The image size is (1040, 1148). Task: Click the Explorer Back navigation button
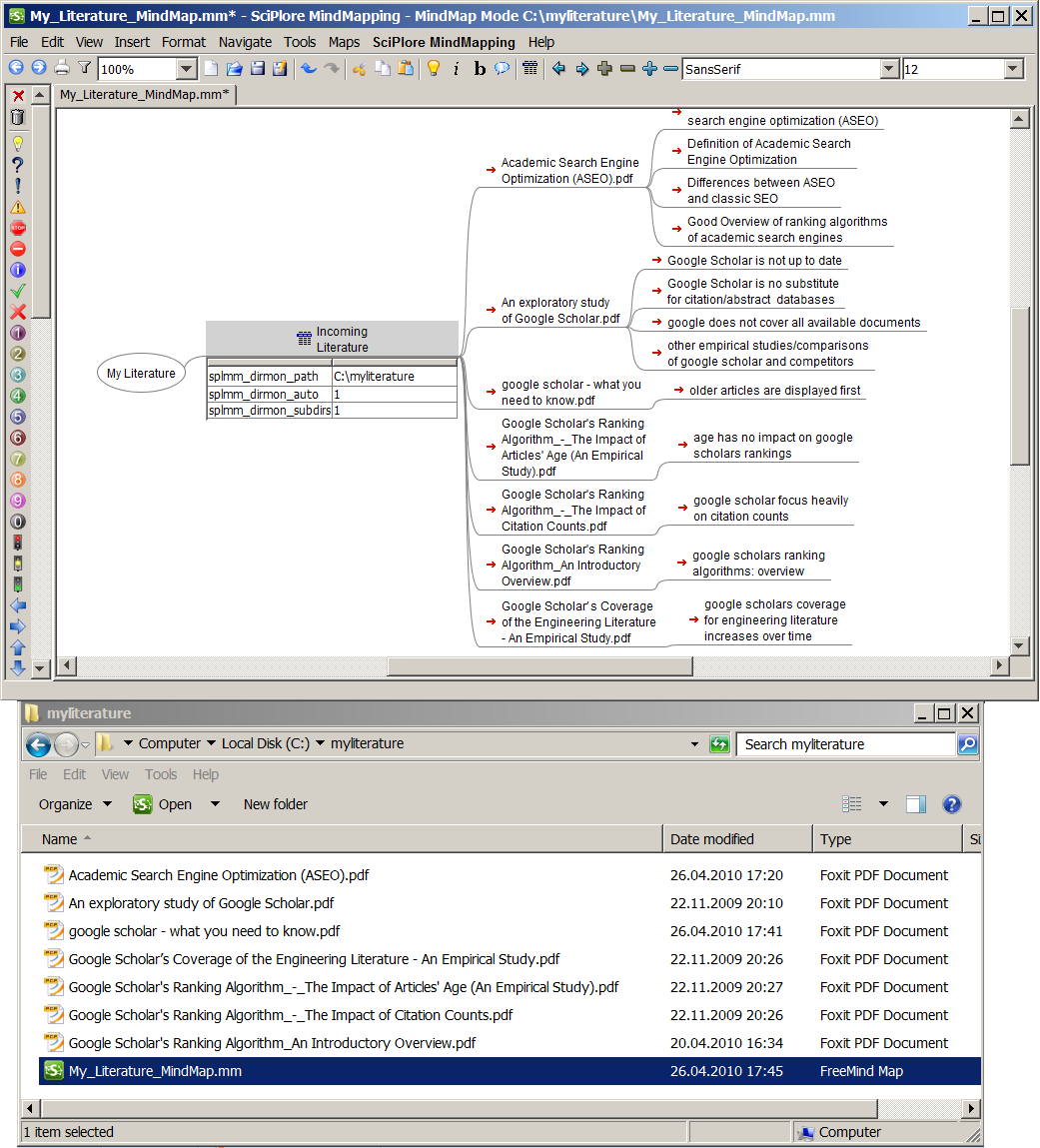39,745
